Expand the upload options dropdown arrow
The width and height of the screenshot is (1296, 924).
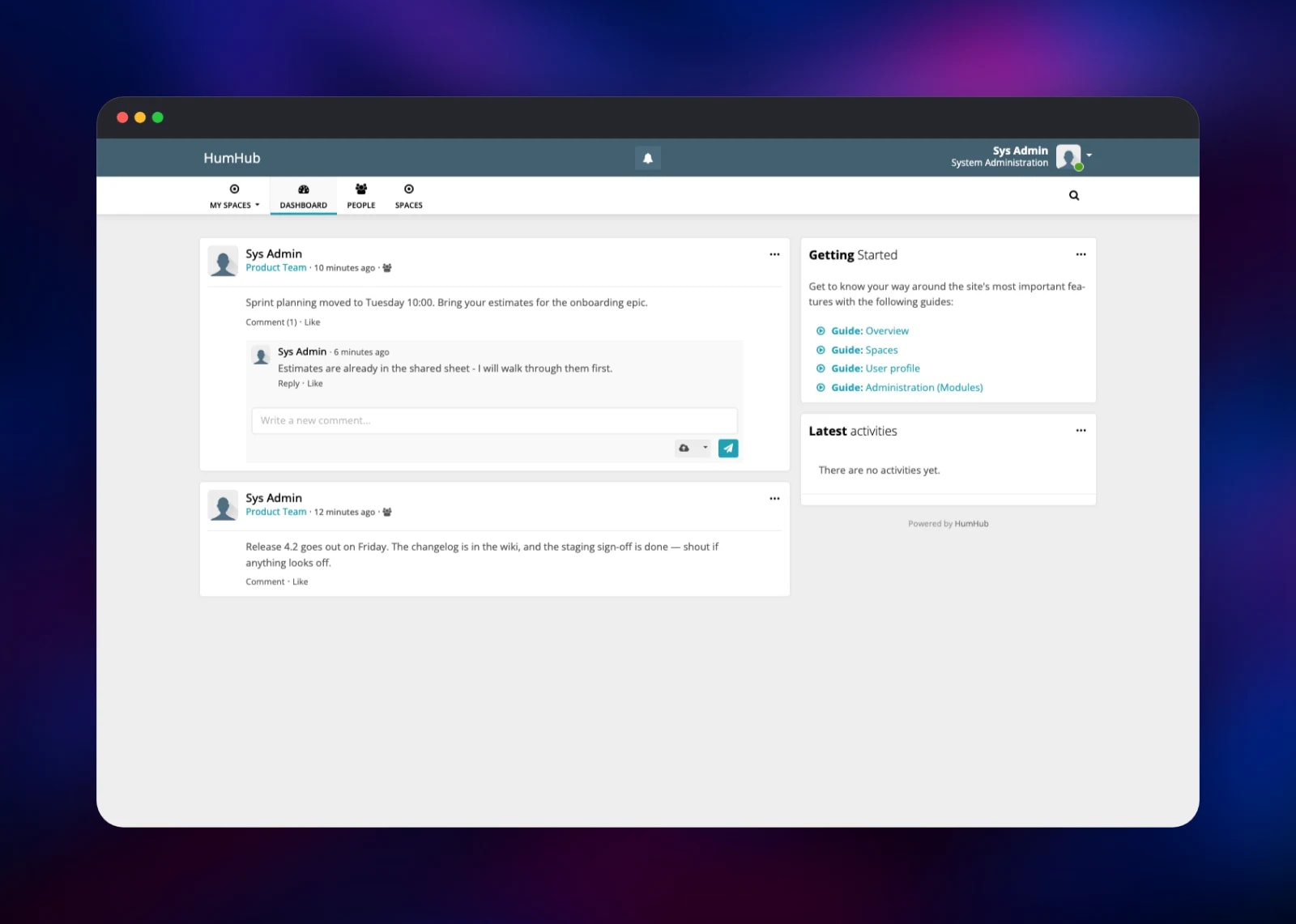click(705, 448)
